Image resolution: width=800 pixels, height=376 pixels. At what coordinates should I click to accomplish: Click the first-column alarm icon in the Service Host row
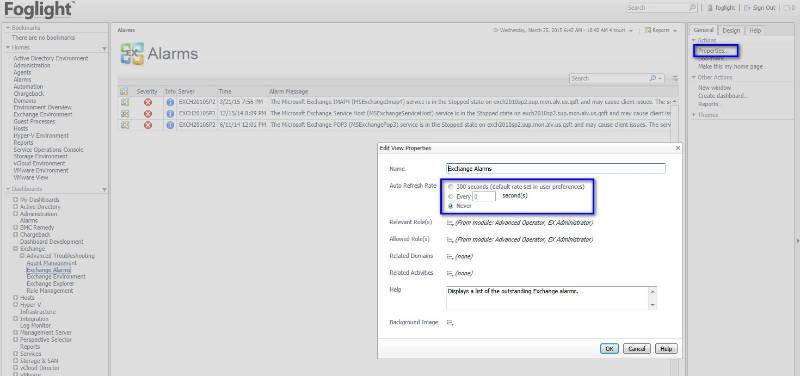[x=124, y=113]
